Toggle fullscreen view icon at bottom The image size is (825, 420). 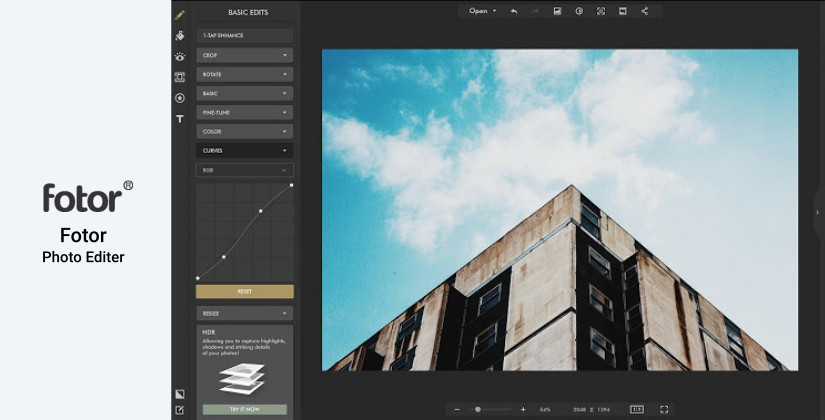(664, 409)
